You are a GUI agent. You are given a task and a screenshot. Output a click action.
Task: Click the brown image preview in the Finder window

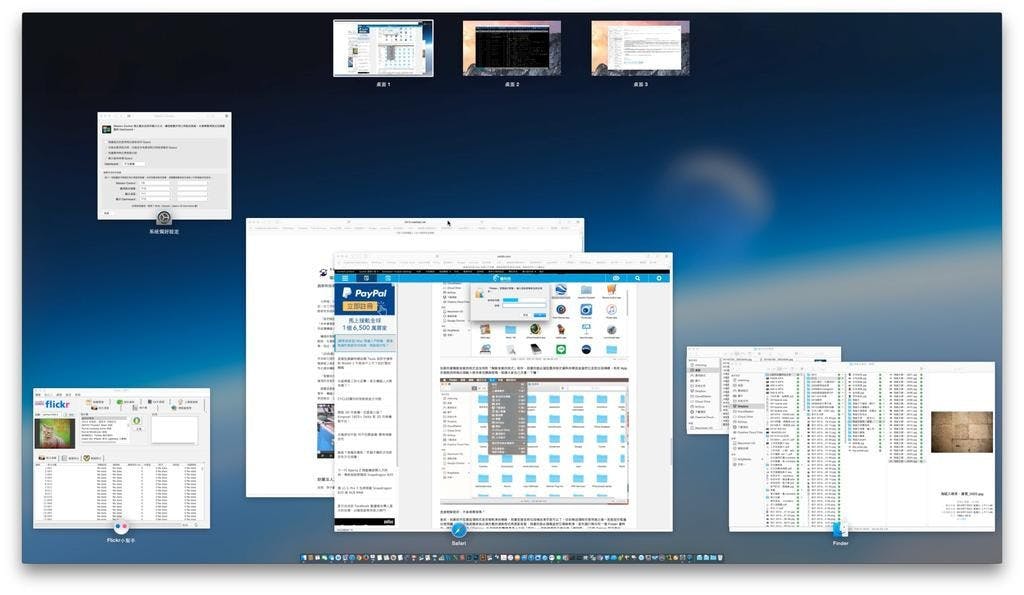pos(961,432)
